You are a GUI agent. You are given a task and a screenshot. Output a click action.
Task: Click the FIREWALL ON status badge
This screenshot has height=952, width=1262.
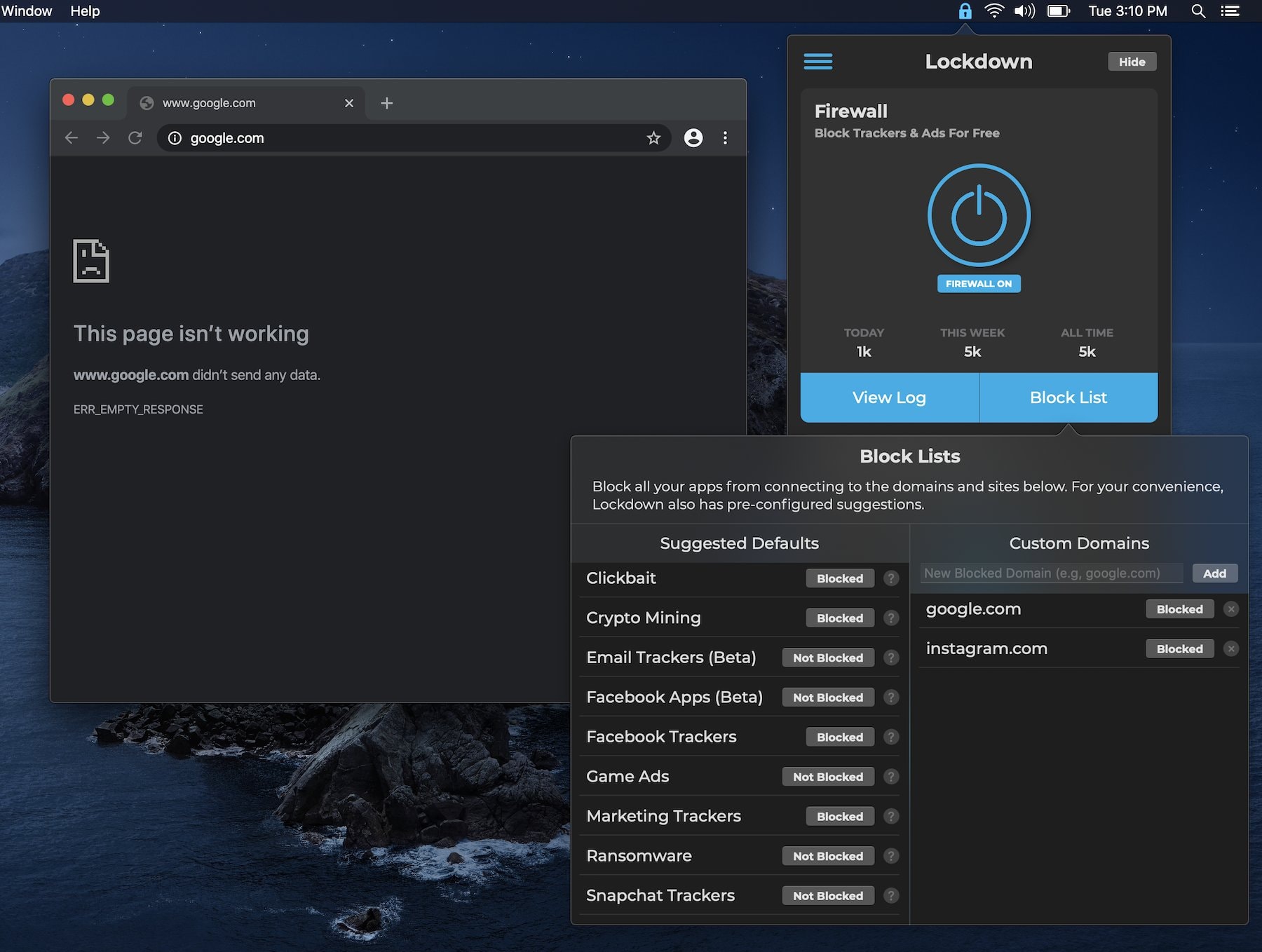click(979, 284)
